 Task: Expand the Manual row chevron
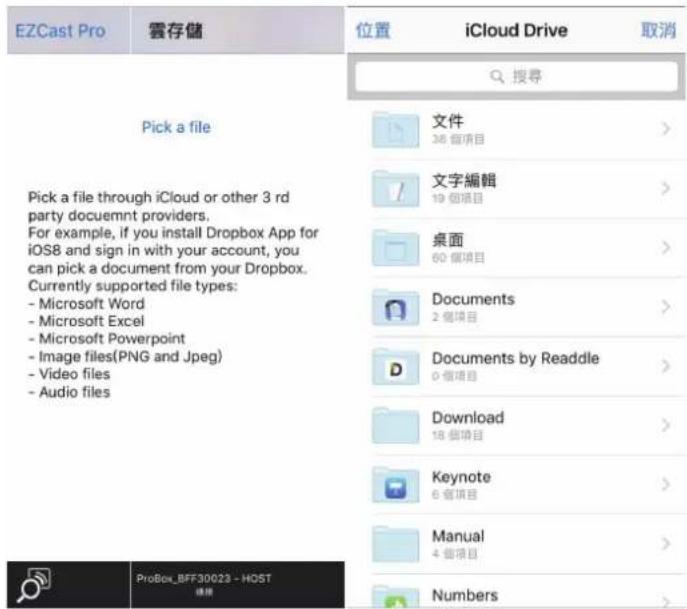click(666, 543)
